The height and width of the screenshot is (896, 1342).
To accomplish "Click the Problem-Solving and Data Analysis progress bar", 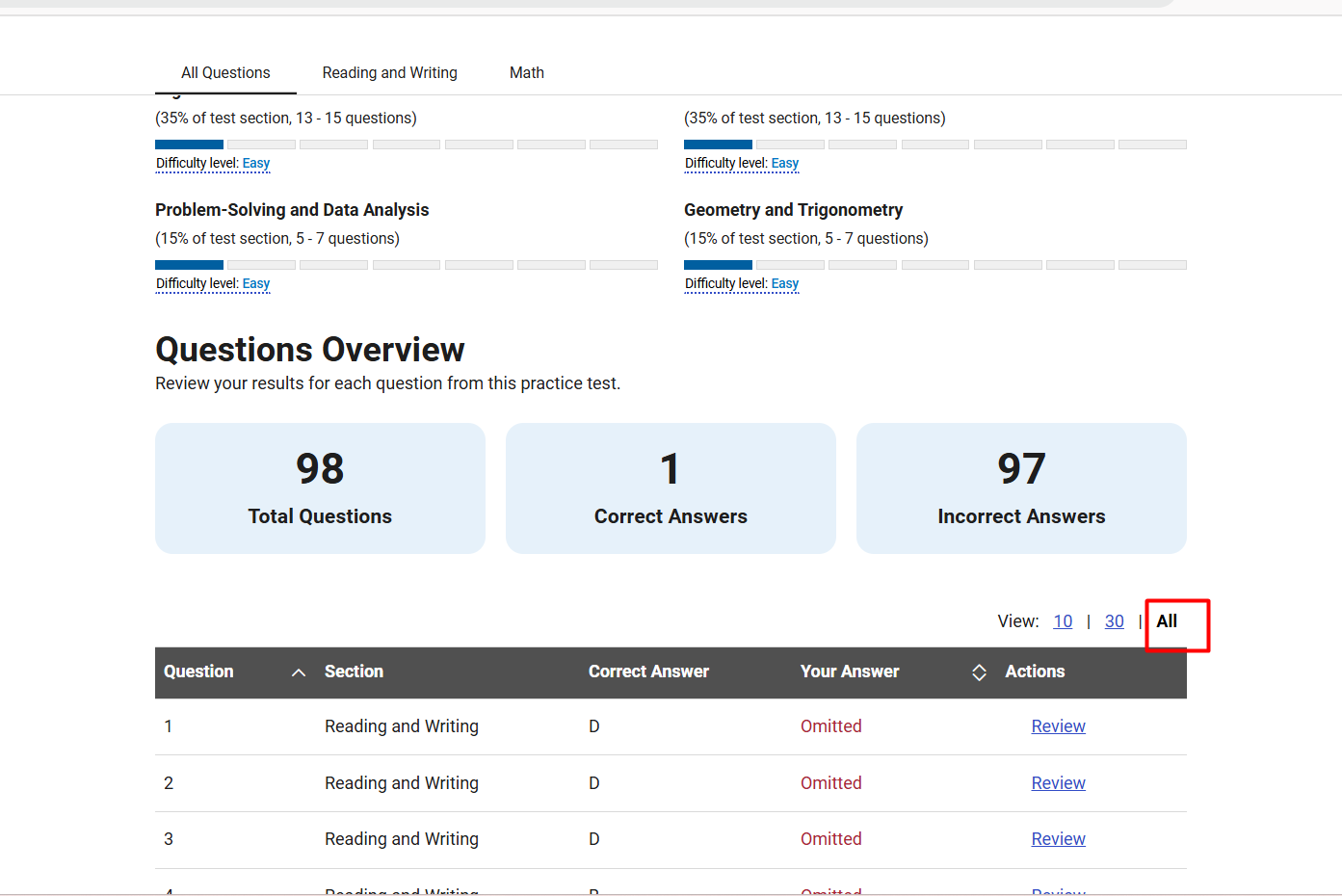I will click(x=406, y=265).
